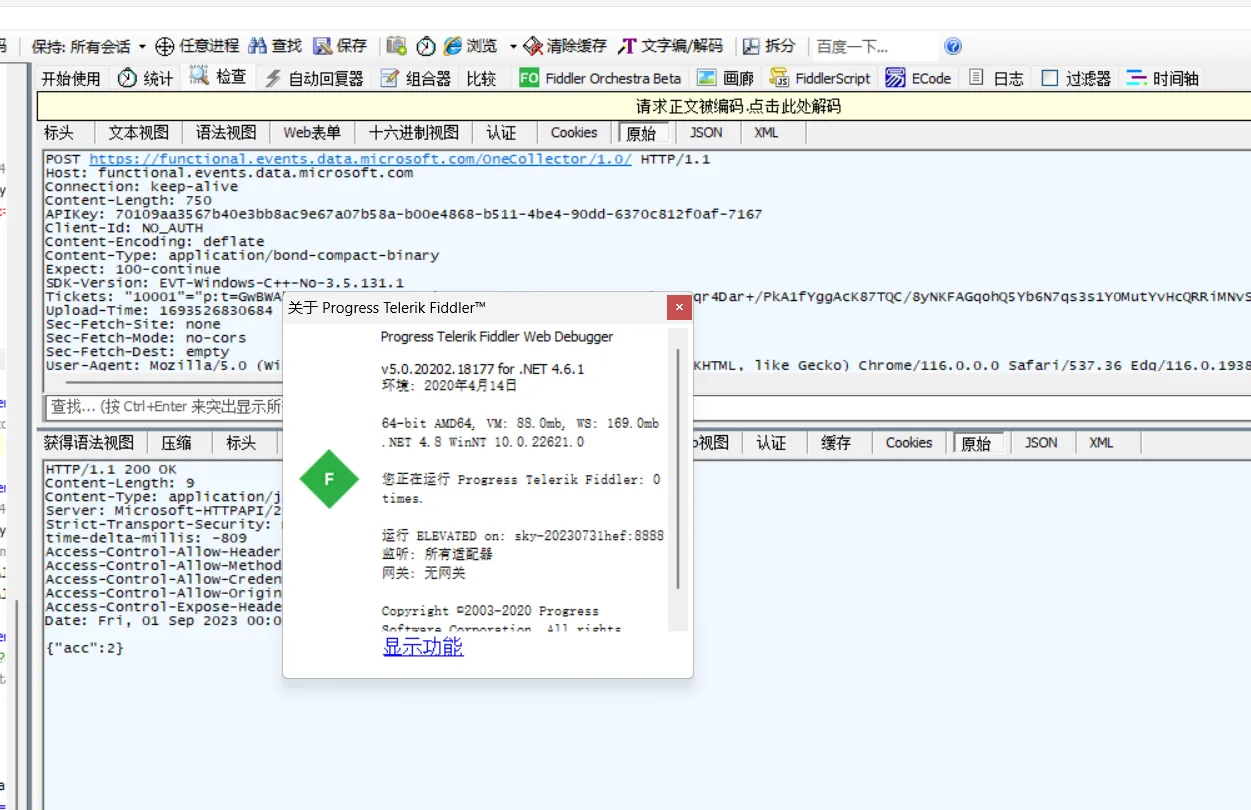Expand the 浏览 (Browse) dropdown arrow
The height and width of the screenshot is (810, 1251).
[513, 46]
